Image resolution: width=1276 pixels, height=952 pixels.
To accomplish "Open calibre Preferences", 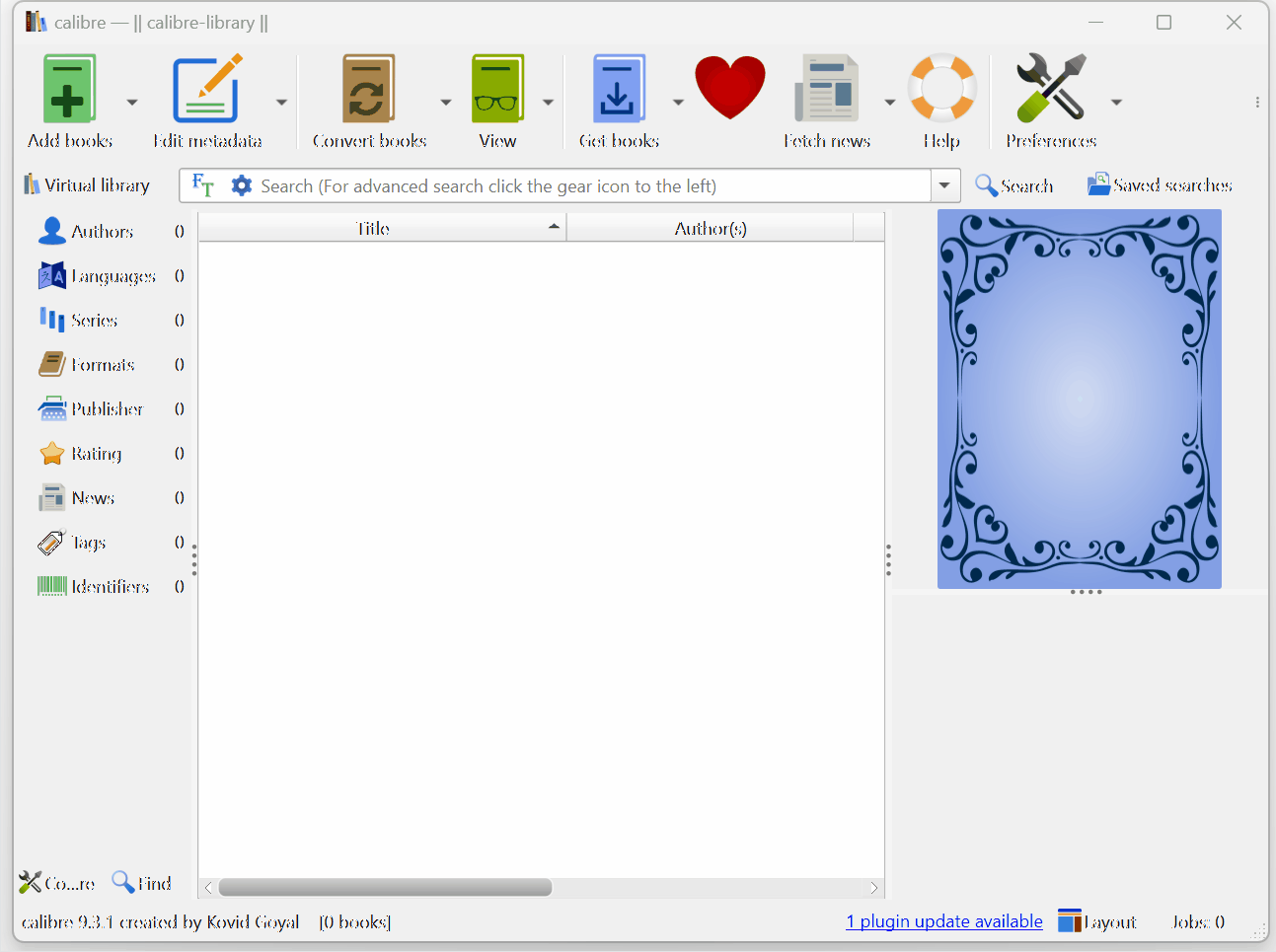I will click(x=1050, y=88).
